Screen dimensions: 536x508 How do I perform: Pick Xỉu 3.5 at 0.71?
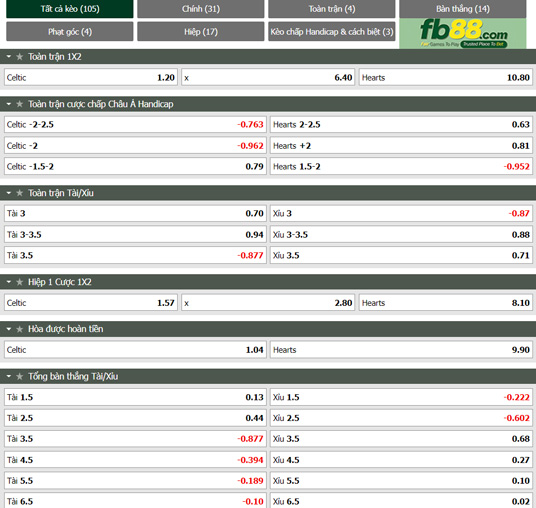pyautogui.click(x=401, y=255)
